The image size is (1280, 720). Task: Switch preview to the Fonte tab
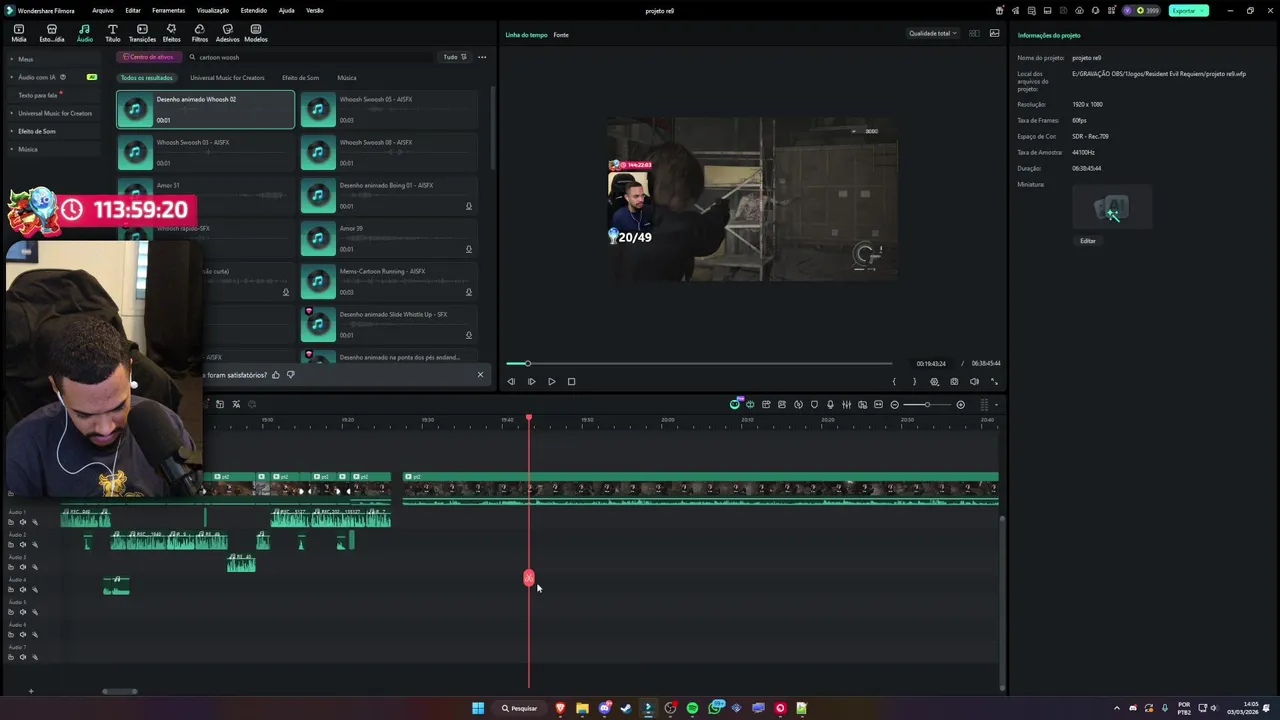click(561, 35)
